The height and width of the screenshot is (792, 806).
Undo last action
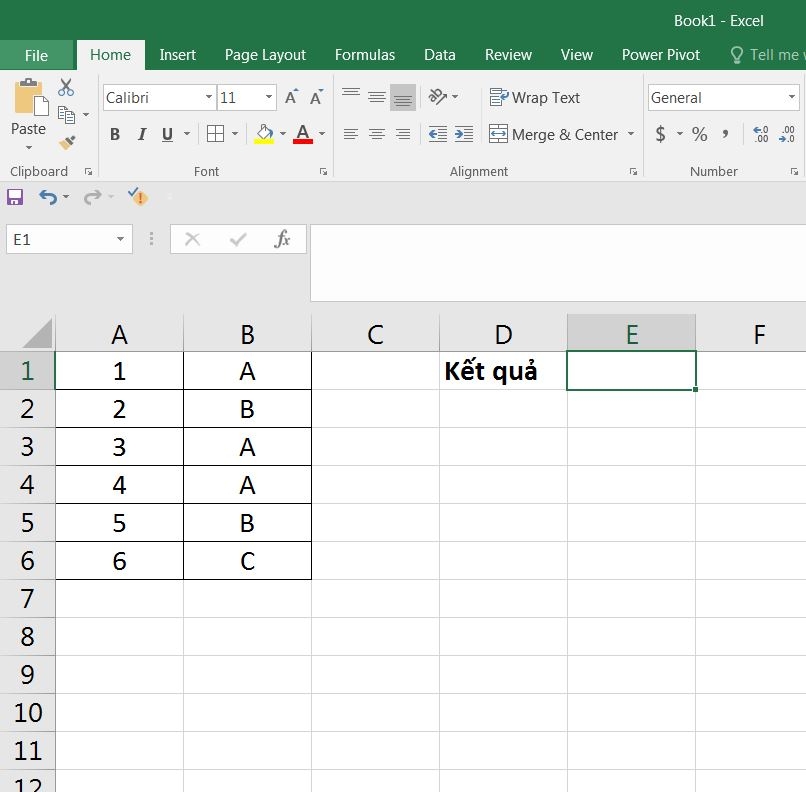click(48, 197)
